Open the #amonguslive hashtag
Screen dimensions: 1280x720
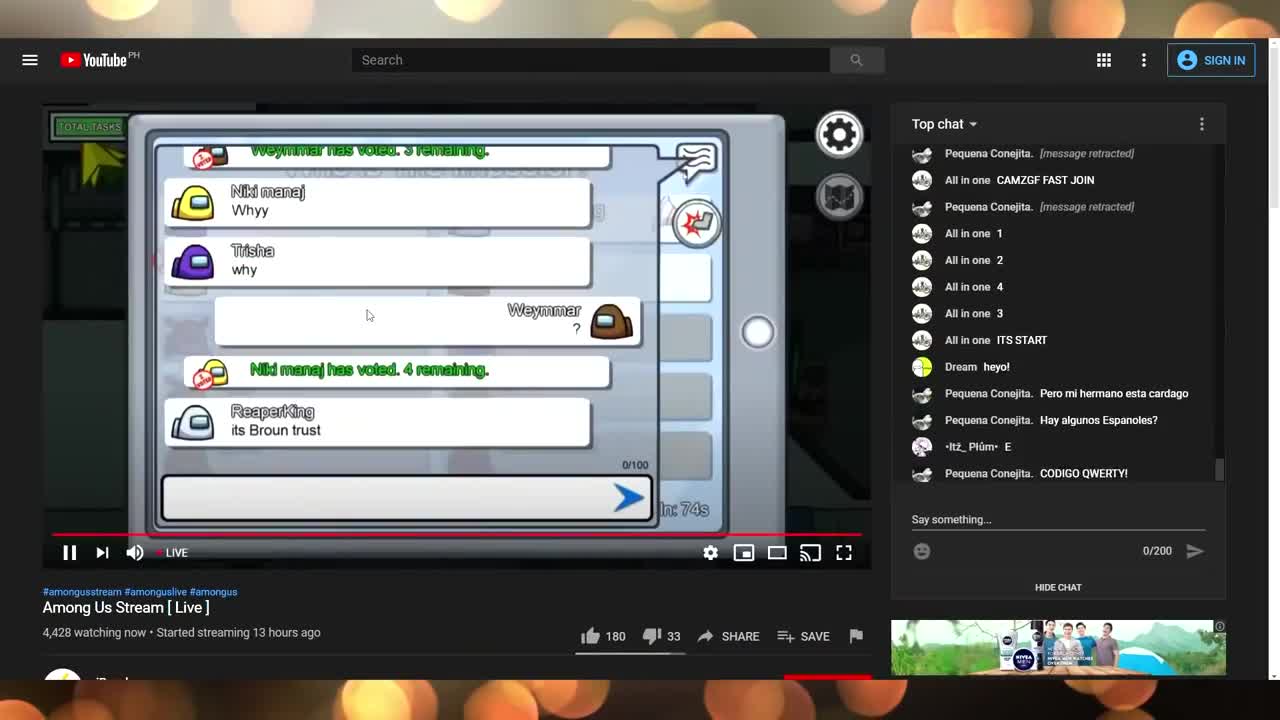(155, 592)
